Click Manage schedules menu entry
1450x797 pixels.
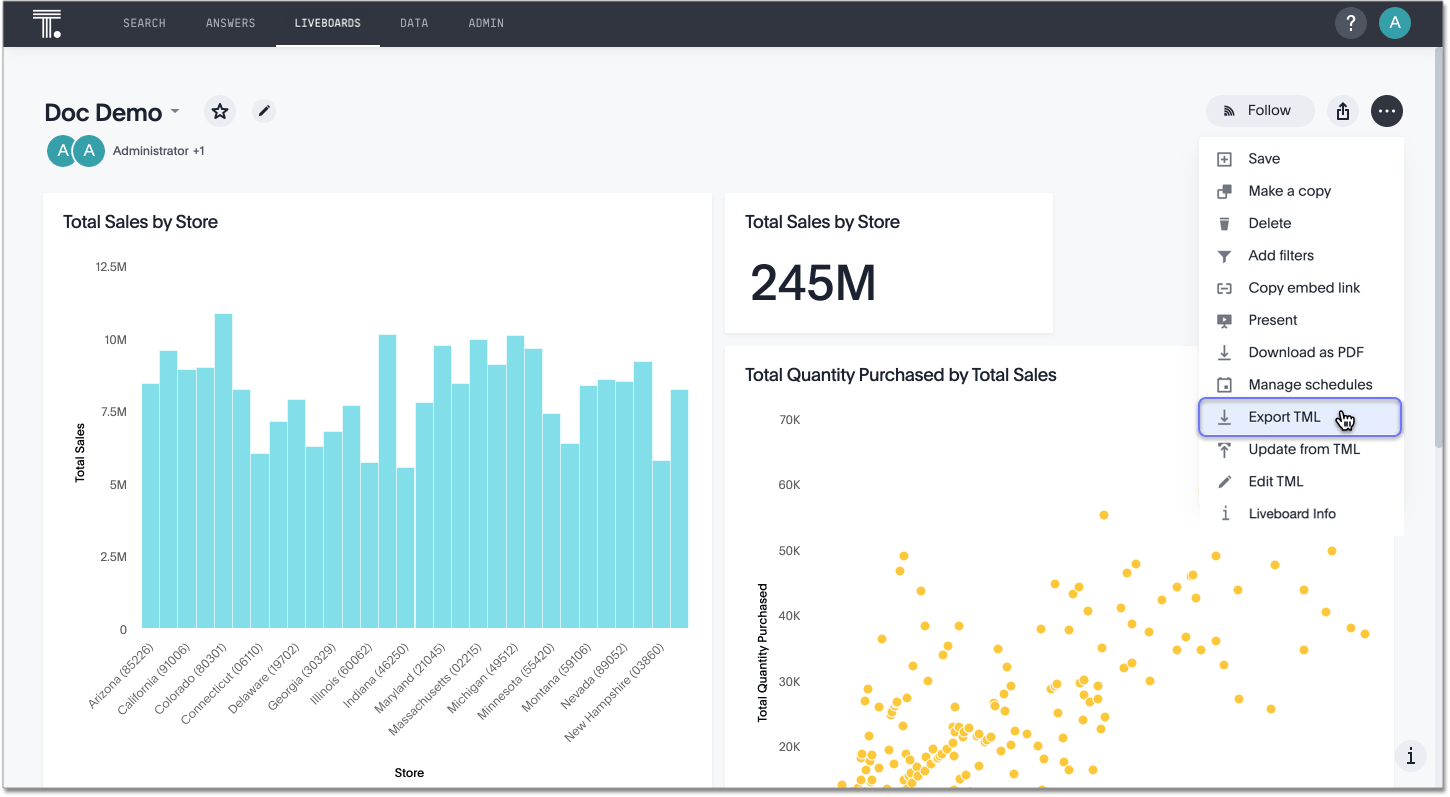click(x=1310, y=385)
